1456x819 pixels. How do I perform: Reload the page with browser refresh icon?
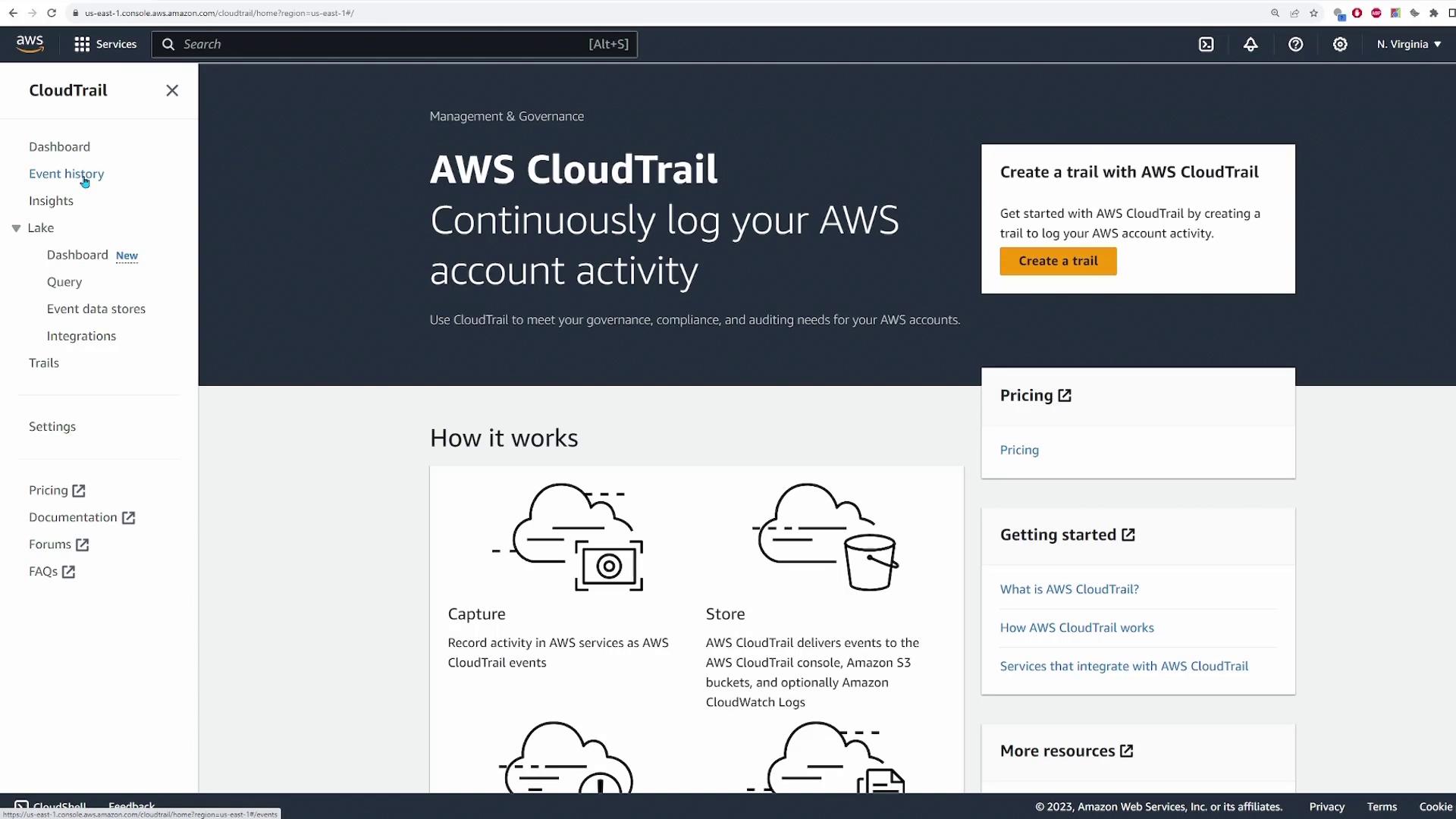tap(52, 13)
